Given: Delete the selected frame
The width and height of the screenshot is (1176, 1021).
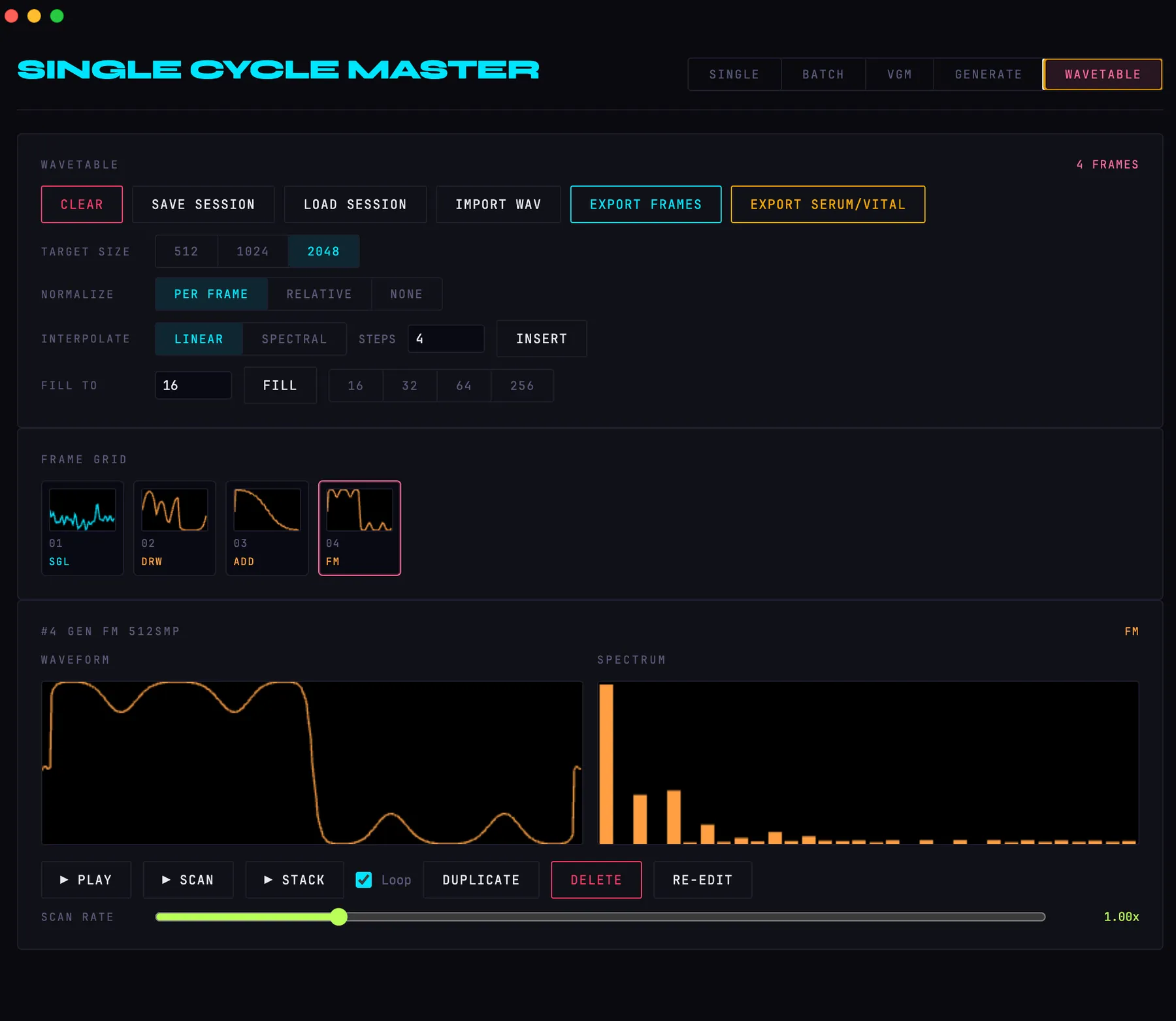Looking at the screenshot, I should (596, 880).
